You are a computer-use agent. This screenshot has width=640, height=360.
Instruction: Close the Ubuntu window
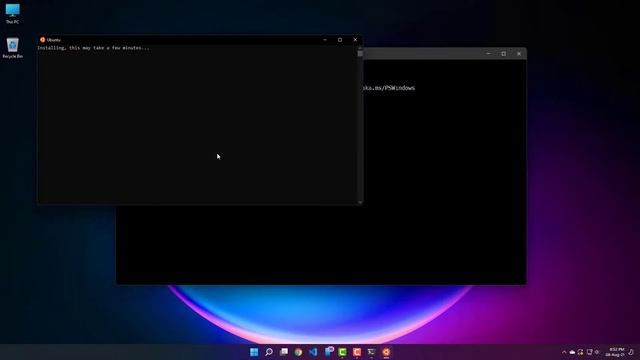(x=355, y=40)
